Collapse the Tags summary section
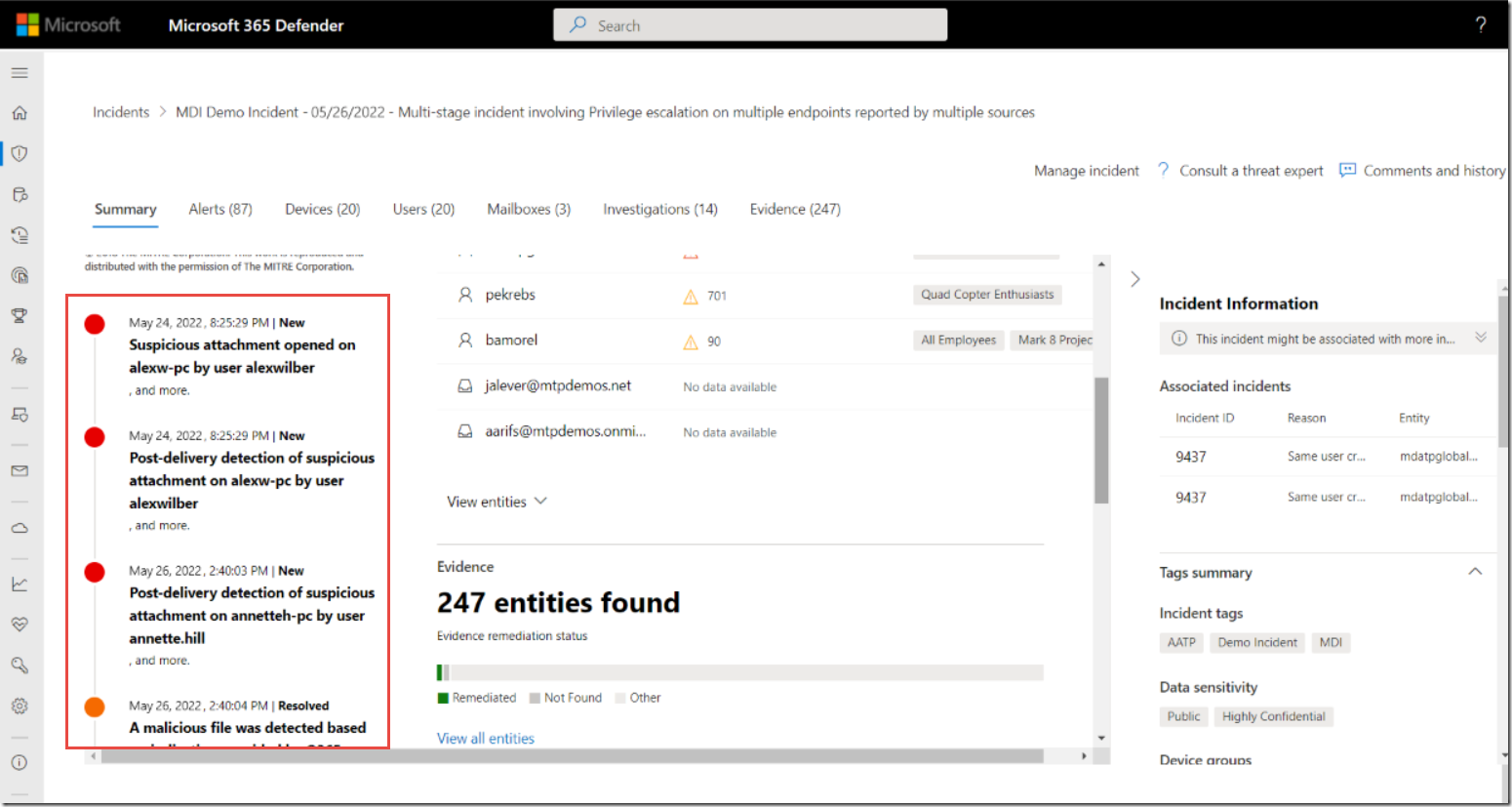 (1475, 572)
